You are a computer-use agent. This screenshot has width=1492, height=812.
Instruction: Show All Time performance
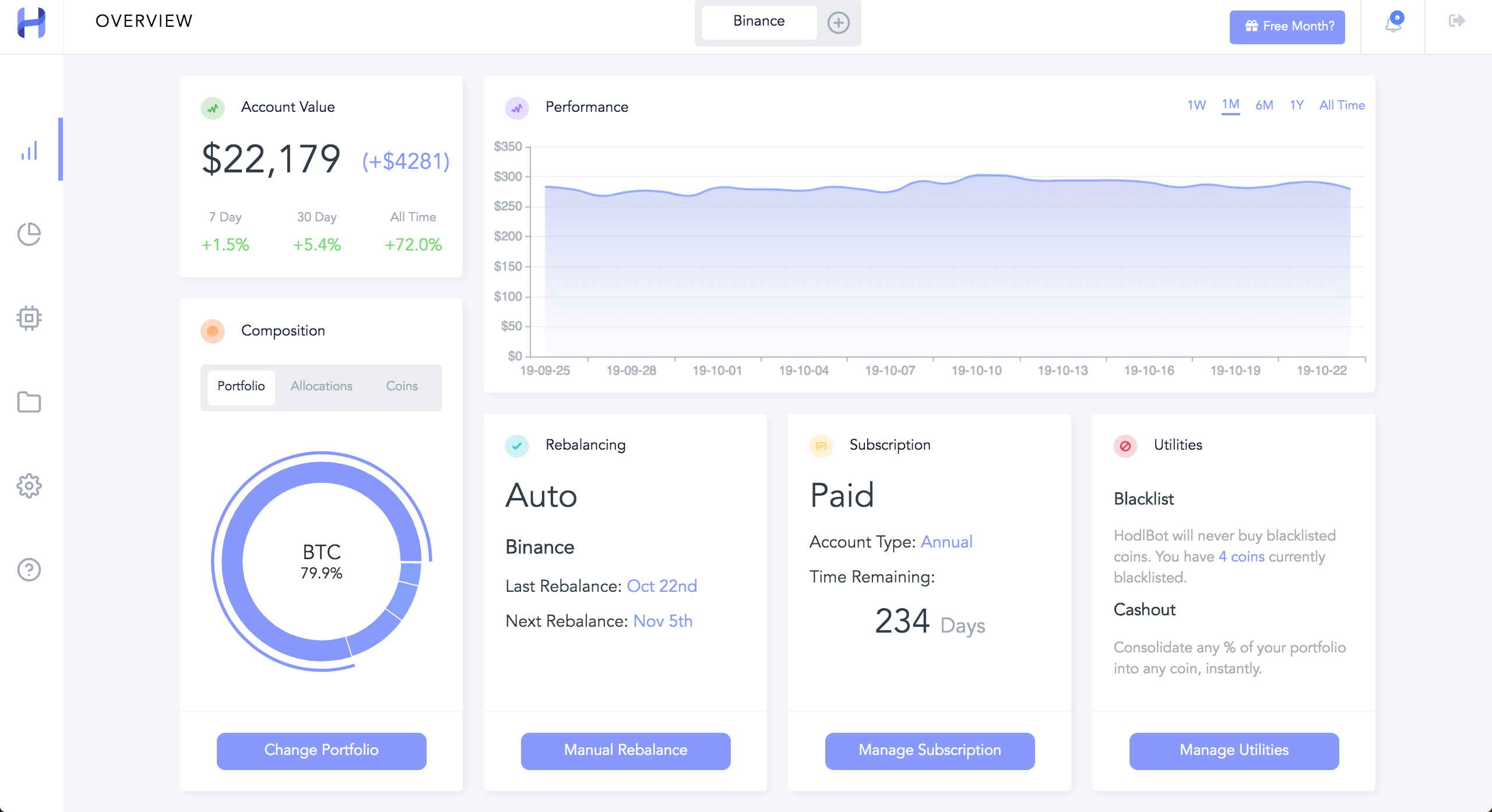coord(1342,105)
